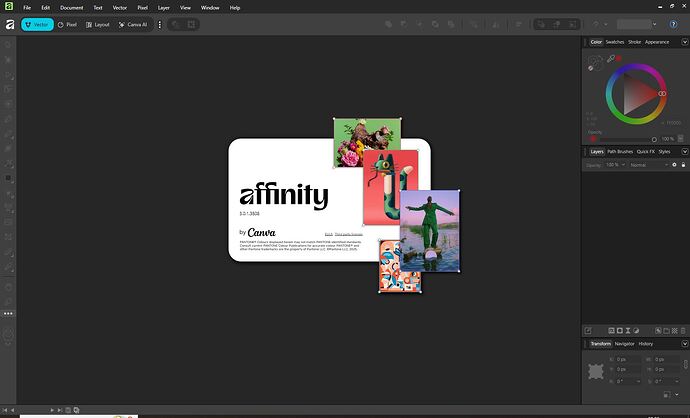Open the Transform tab

[x=601, y=344]
